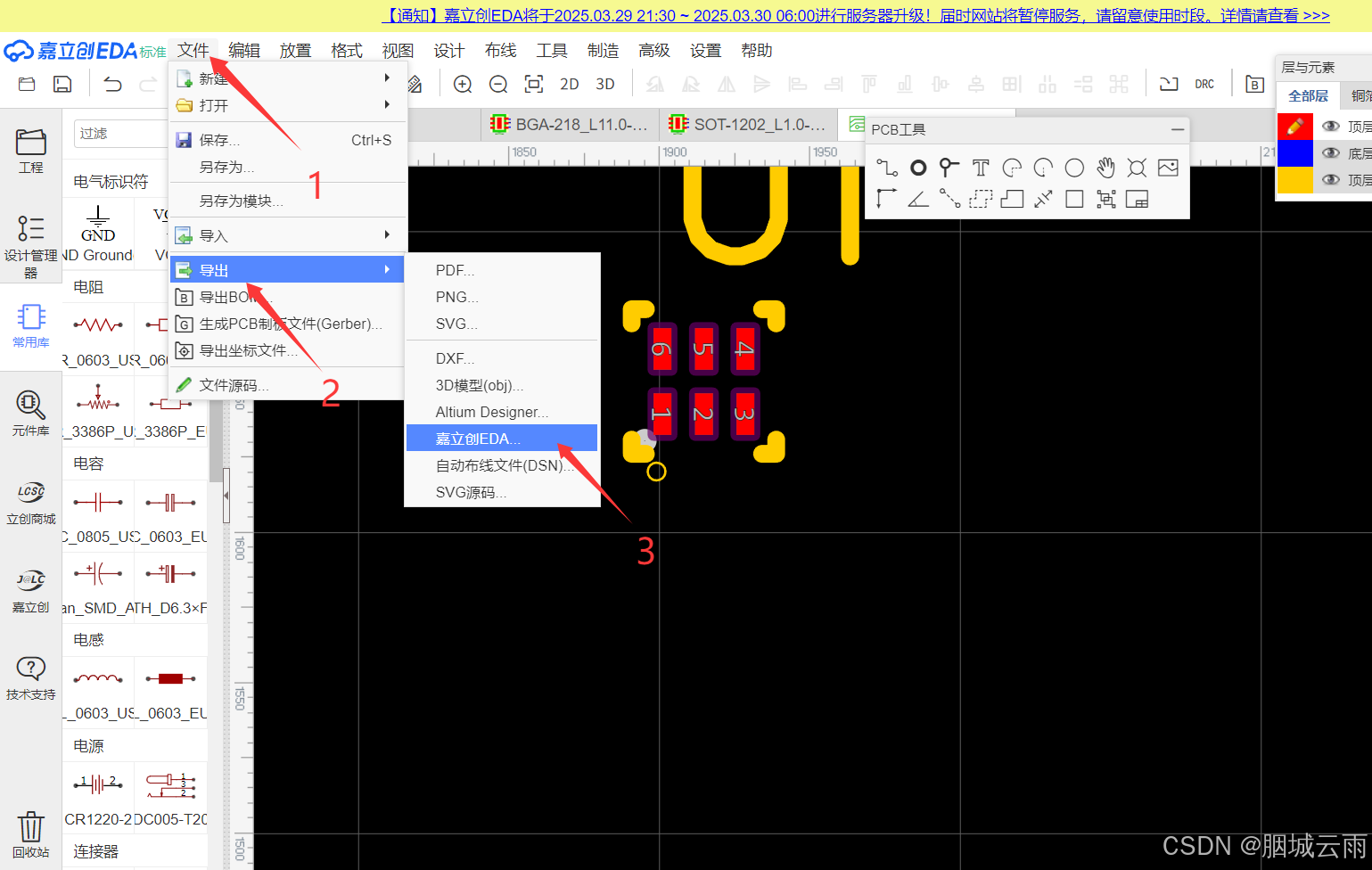Expand the 打开 submenu

[287, 105]
